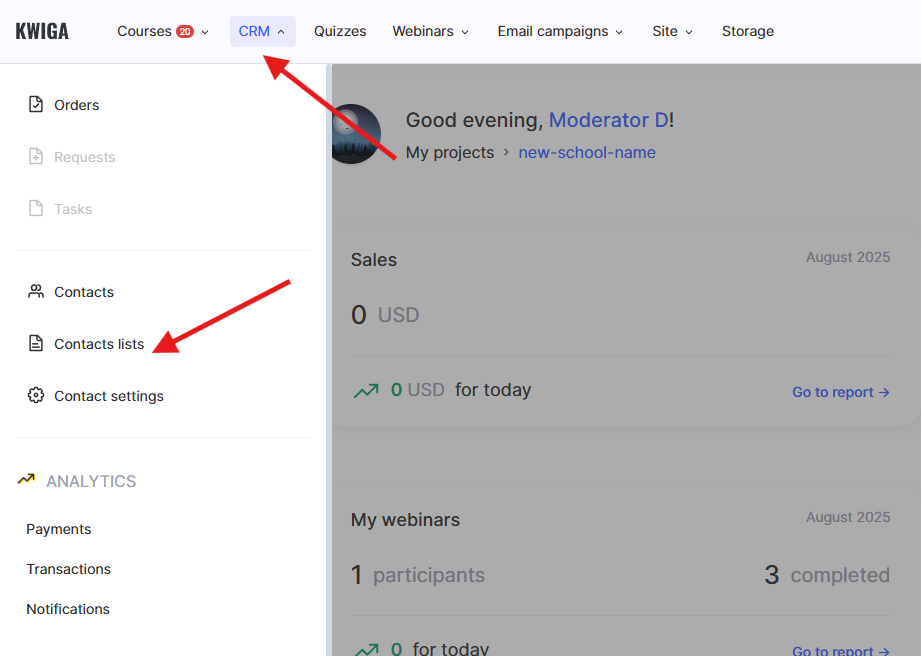Open the Webinars dropdown menu

tap(430, 31)
